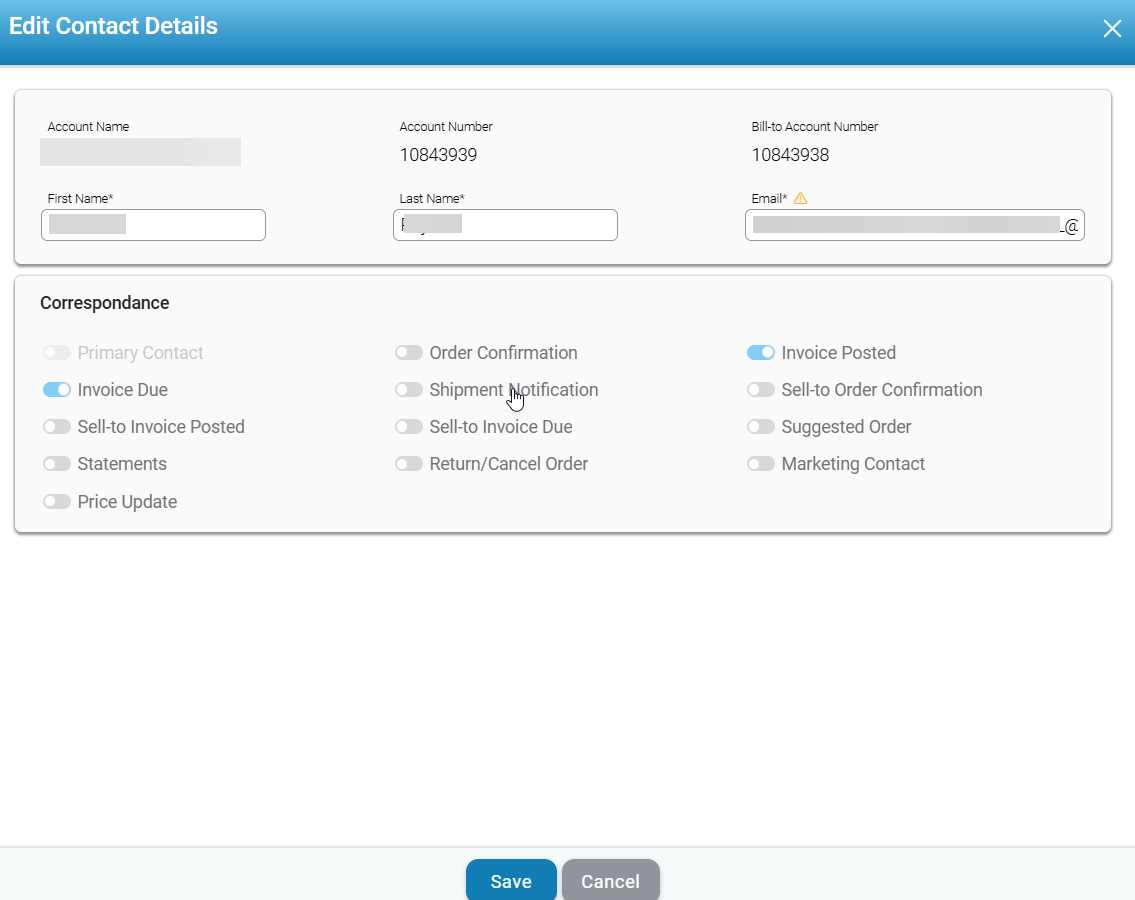Toggle the Primary Contact switch
Viewport: 1135px width, 900px height.
(57, 353)
